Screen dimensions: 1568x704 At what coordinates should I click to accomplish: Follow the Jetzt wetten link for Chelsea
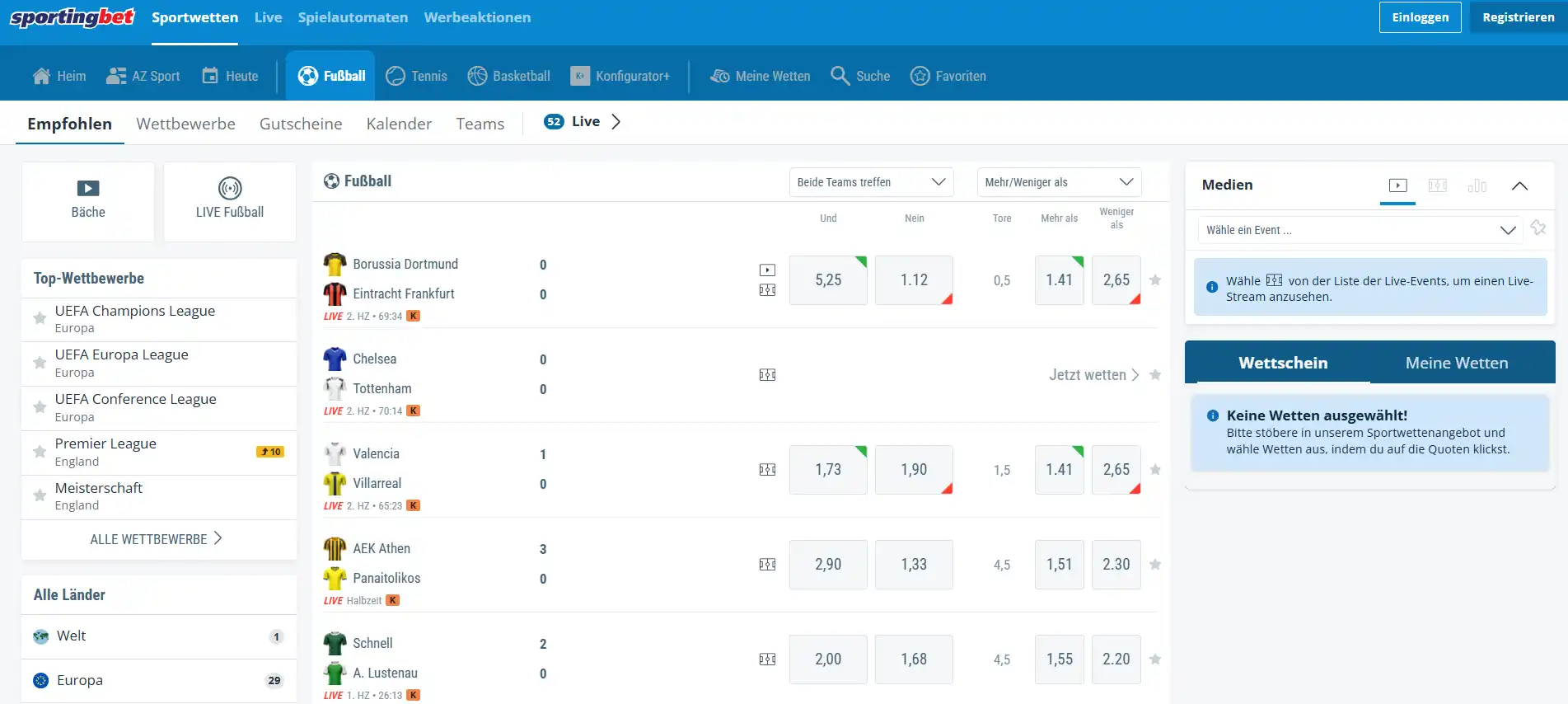[1093, 375]
